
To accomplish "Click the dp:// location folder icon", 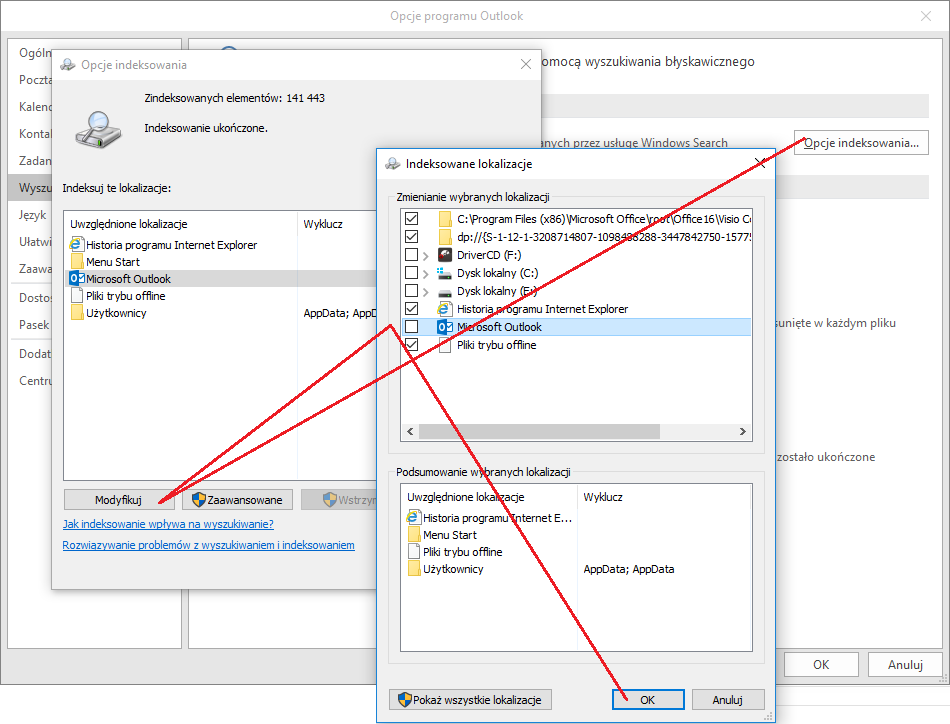I will tap(445, 237).
